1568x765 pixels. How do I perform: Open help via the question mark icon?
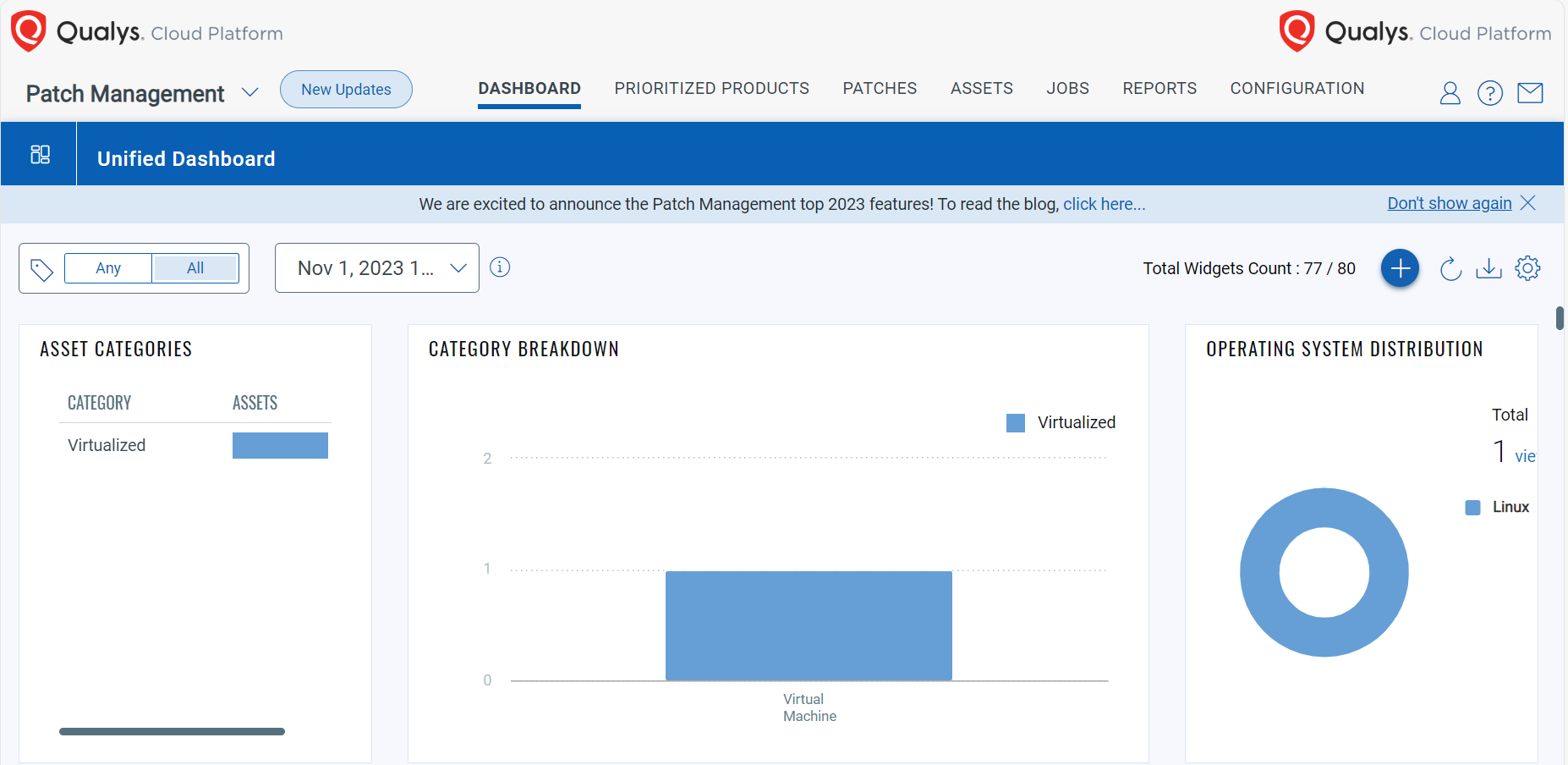click(1490, 93)
